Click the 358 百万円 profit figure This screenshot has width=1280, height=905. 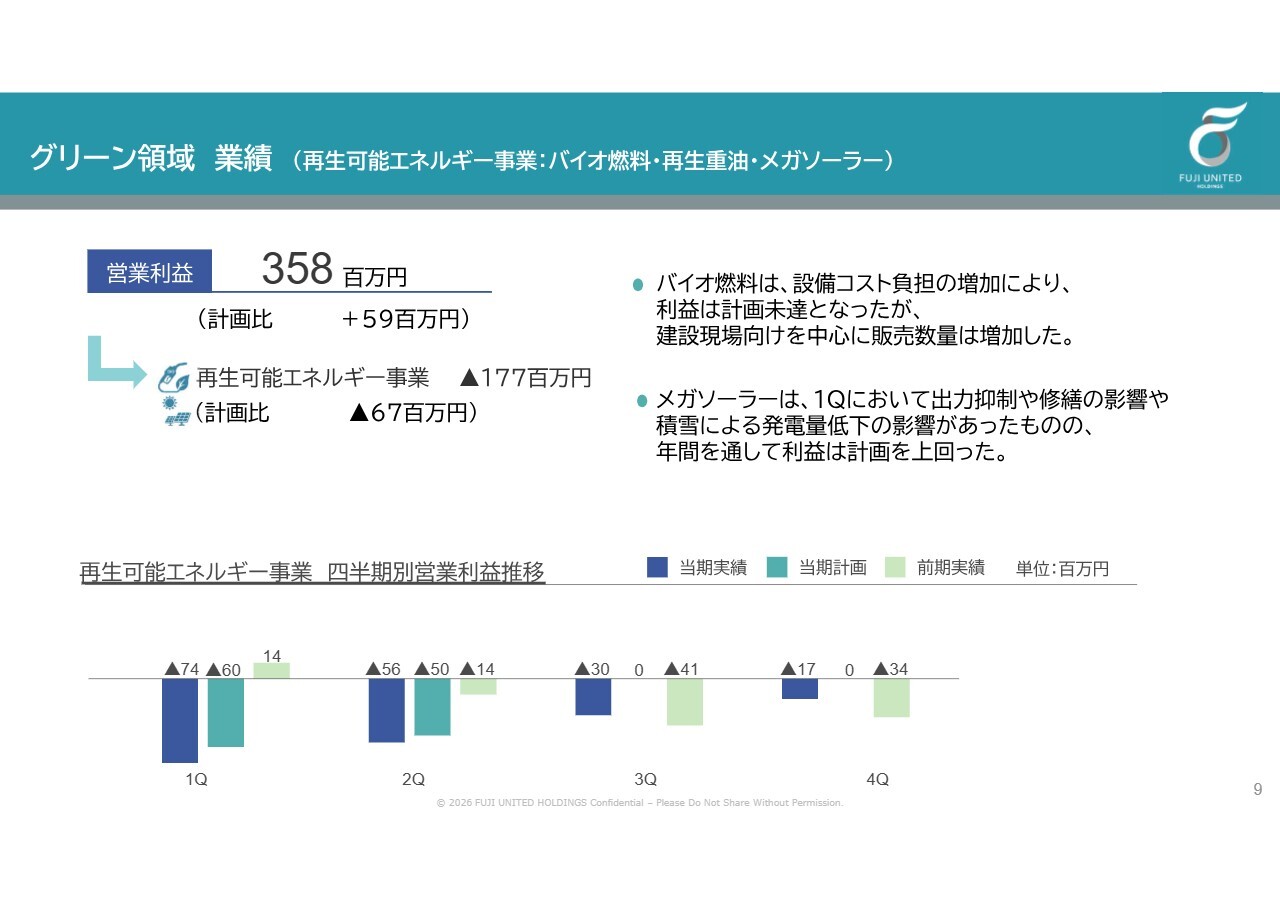click(x=335, y=269)
